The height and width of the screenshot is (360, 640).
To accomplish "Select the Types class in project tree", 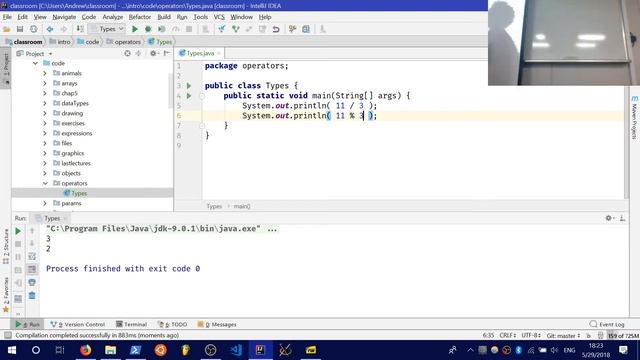I will click(75, 193).
